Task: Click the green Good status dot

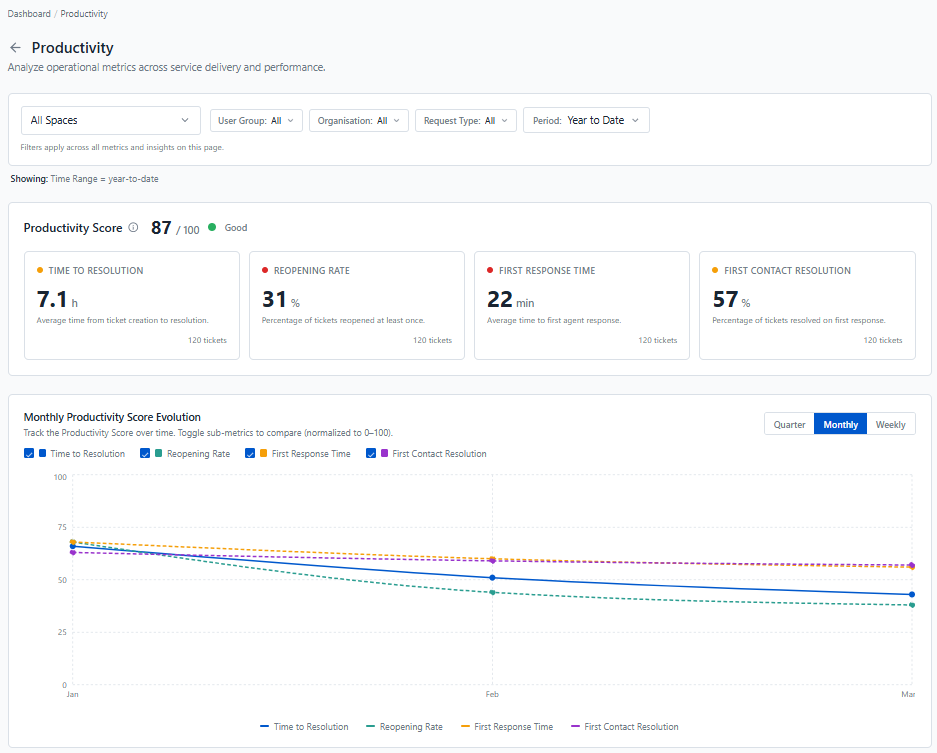Action: (212, 227)
